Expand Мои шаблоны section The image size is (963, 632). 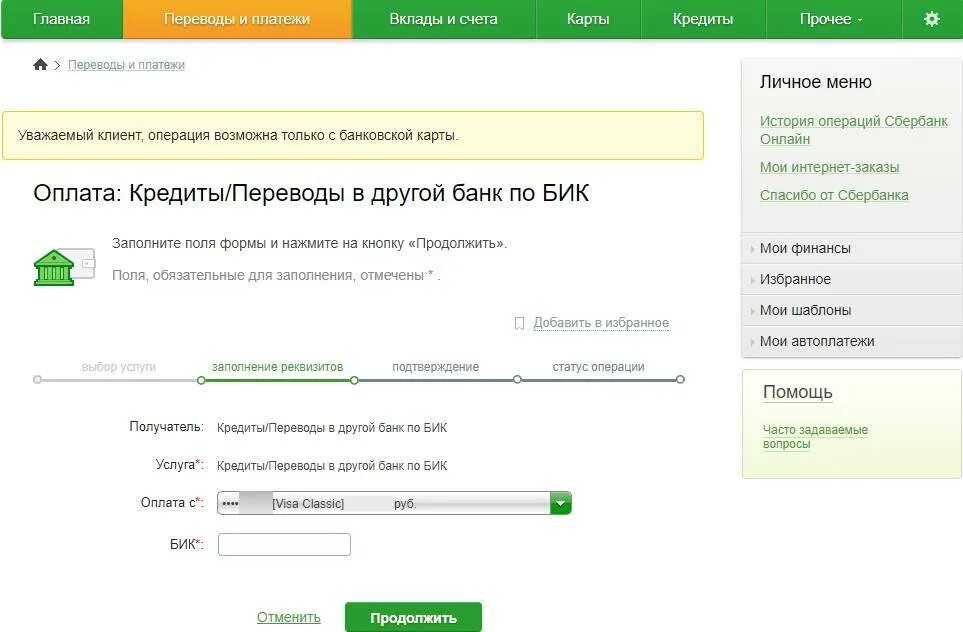click(851, 310)
